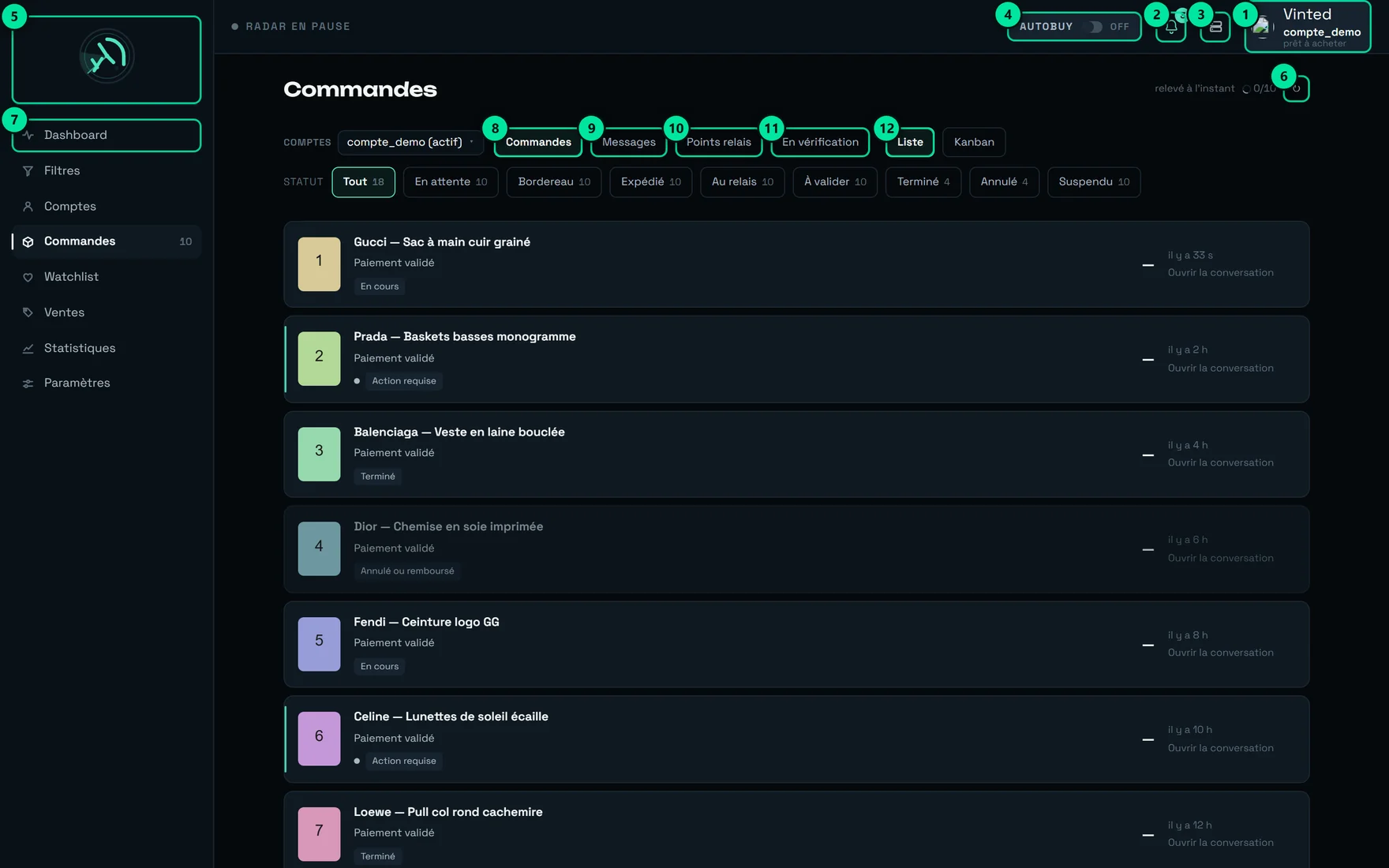
Task: Click the Action requise badge on Celine order
Action: (x=403, y=761)
